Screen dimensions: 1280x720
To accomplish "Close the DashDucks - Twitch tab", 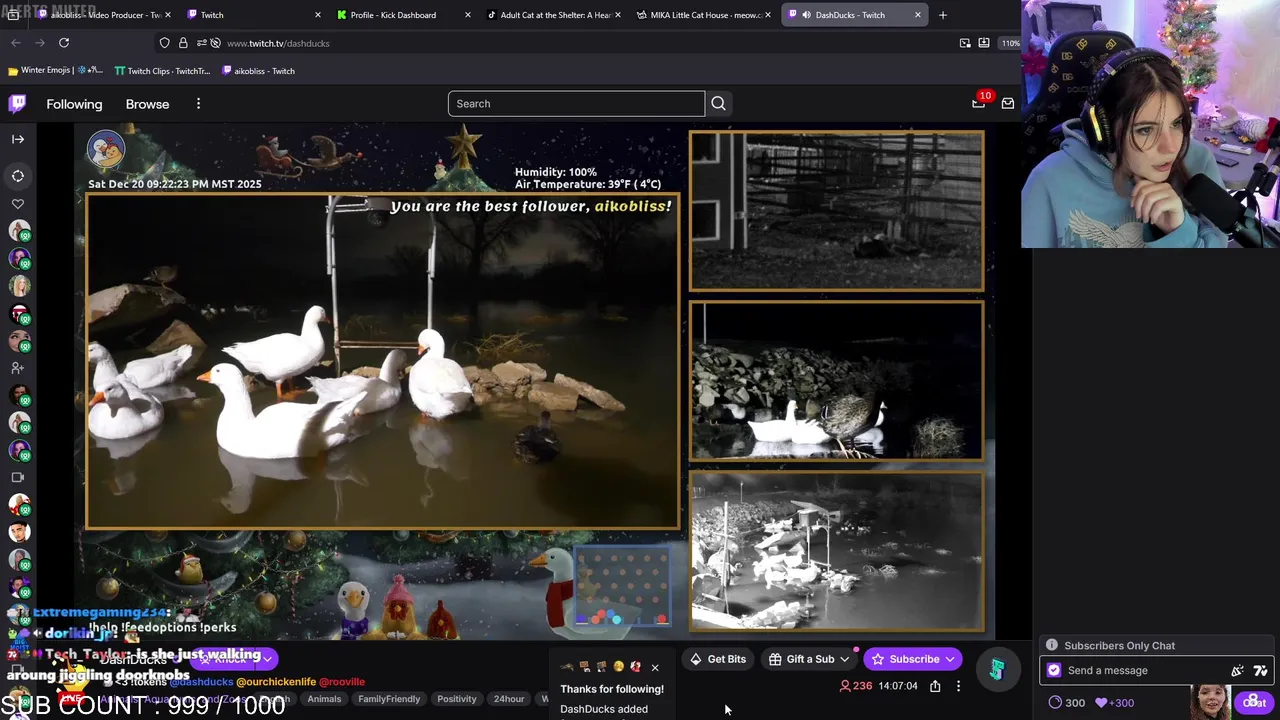I will coord(918,15).
